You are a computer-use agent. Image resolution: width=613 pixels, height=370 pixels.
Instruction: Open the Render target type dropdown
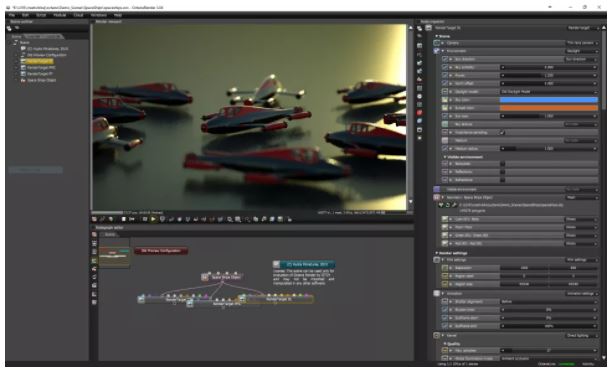583,28
